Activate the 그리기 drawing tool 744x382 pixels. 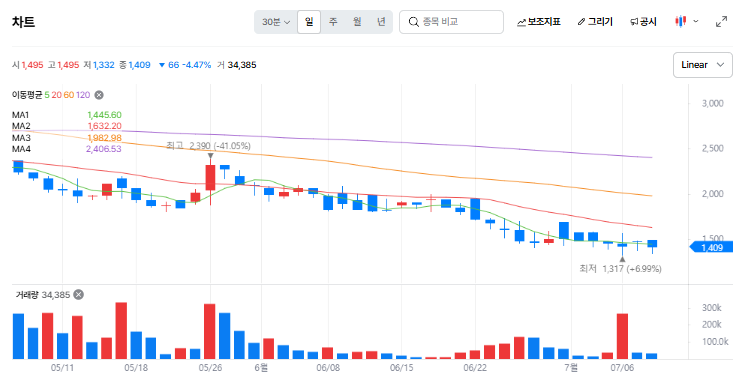tap(595, 22)
